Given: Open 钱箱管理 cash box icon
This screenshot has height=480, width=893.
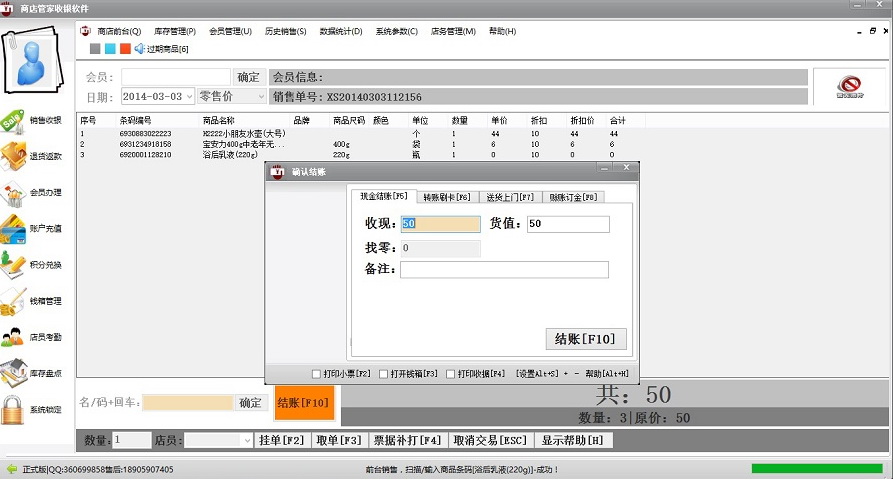Looking at the screenshot, I should pyautogui.click(x=14, y=301).
